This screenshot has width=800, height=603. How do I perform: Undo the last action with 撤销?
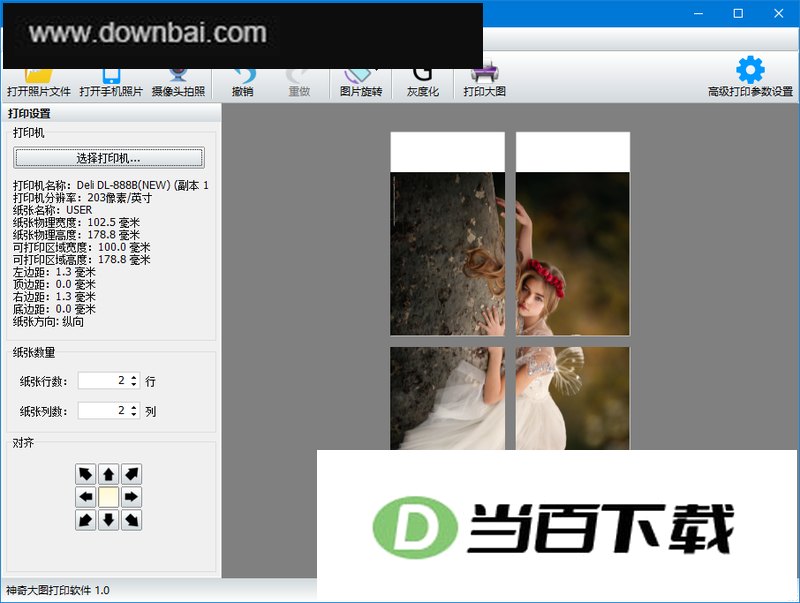click(x=242, y=83)
